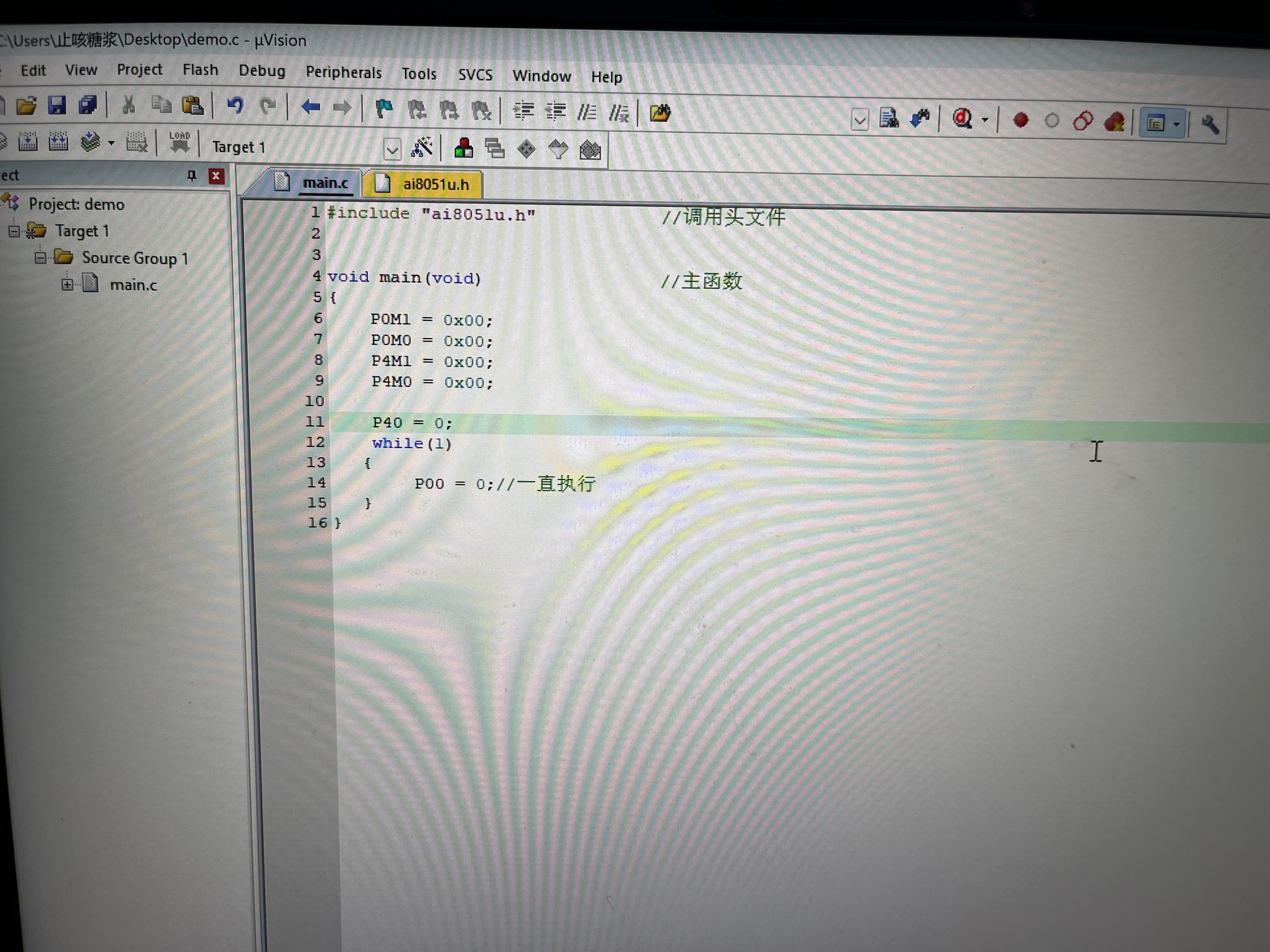This screenshot has width=1270, height=952.
Task: Pin the Project panel with pushpin
Action: click(192, 176)
